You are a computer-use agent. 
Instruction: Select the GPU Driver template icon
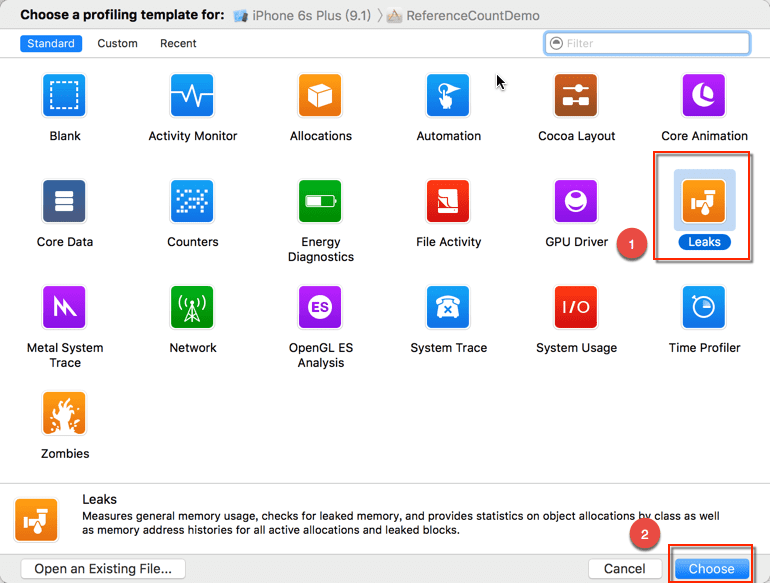click(x=576, y=201)
